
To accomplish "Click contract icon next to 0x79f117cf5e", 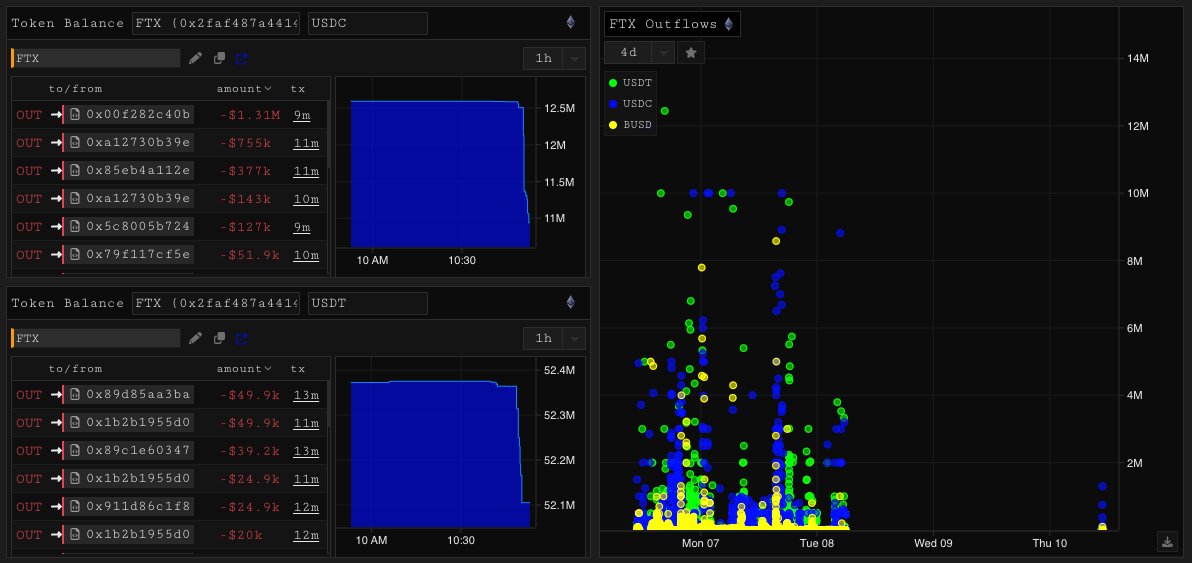I will coord(74,255).
